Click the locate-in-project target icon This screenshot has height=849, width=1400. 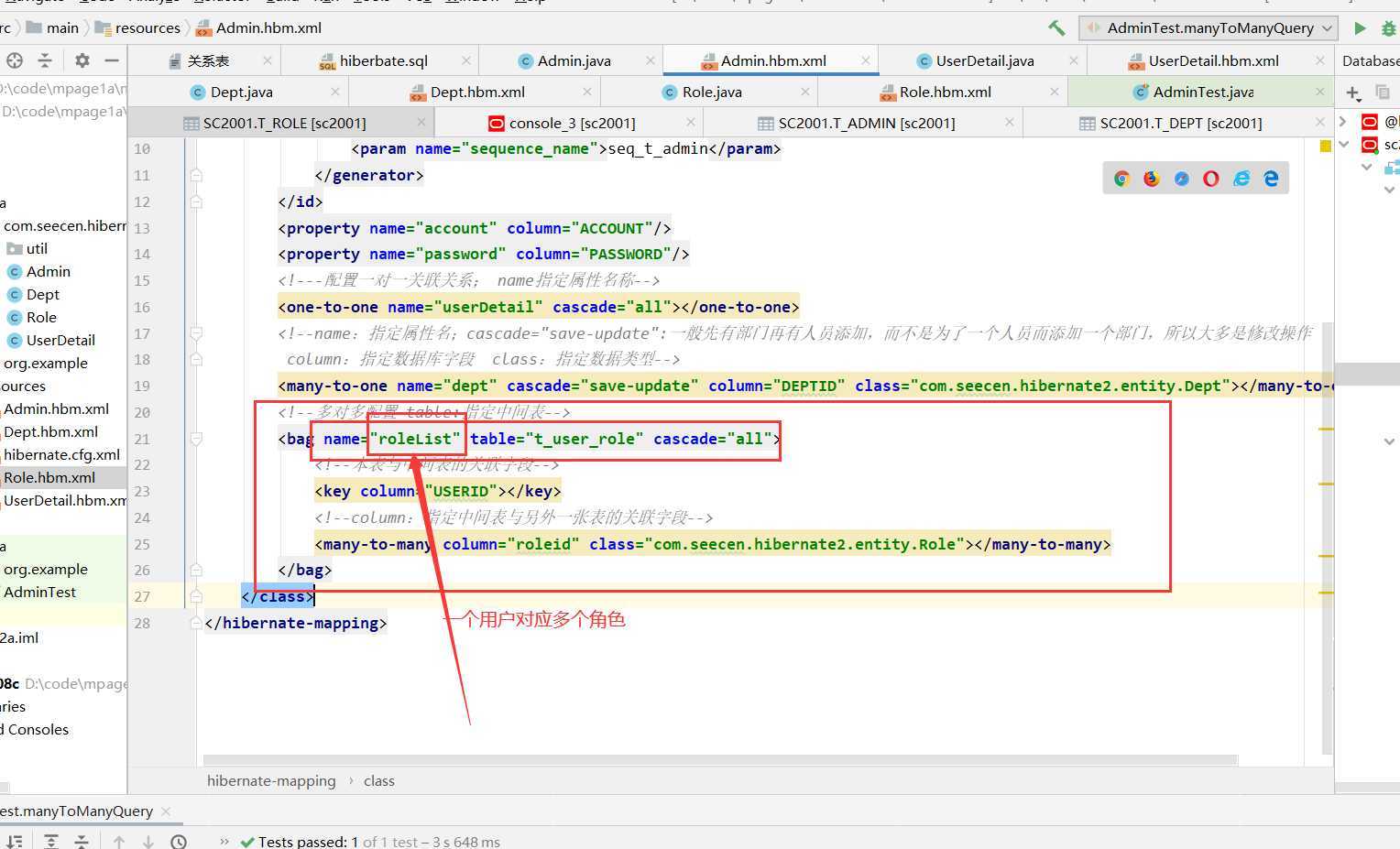[14, 60]
